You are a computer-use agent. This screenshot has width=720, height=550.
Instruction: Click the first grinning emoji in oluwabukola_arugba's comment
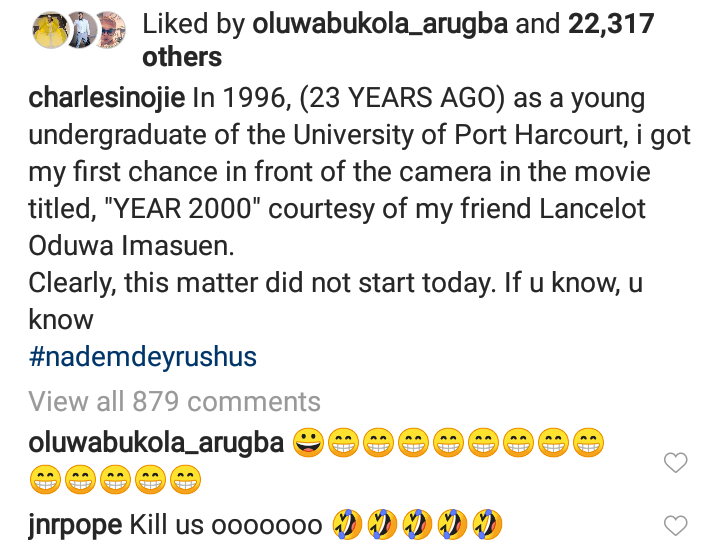point(307,442)
